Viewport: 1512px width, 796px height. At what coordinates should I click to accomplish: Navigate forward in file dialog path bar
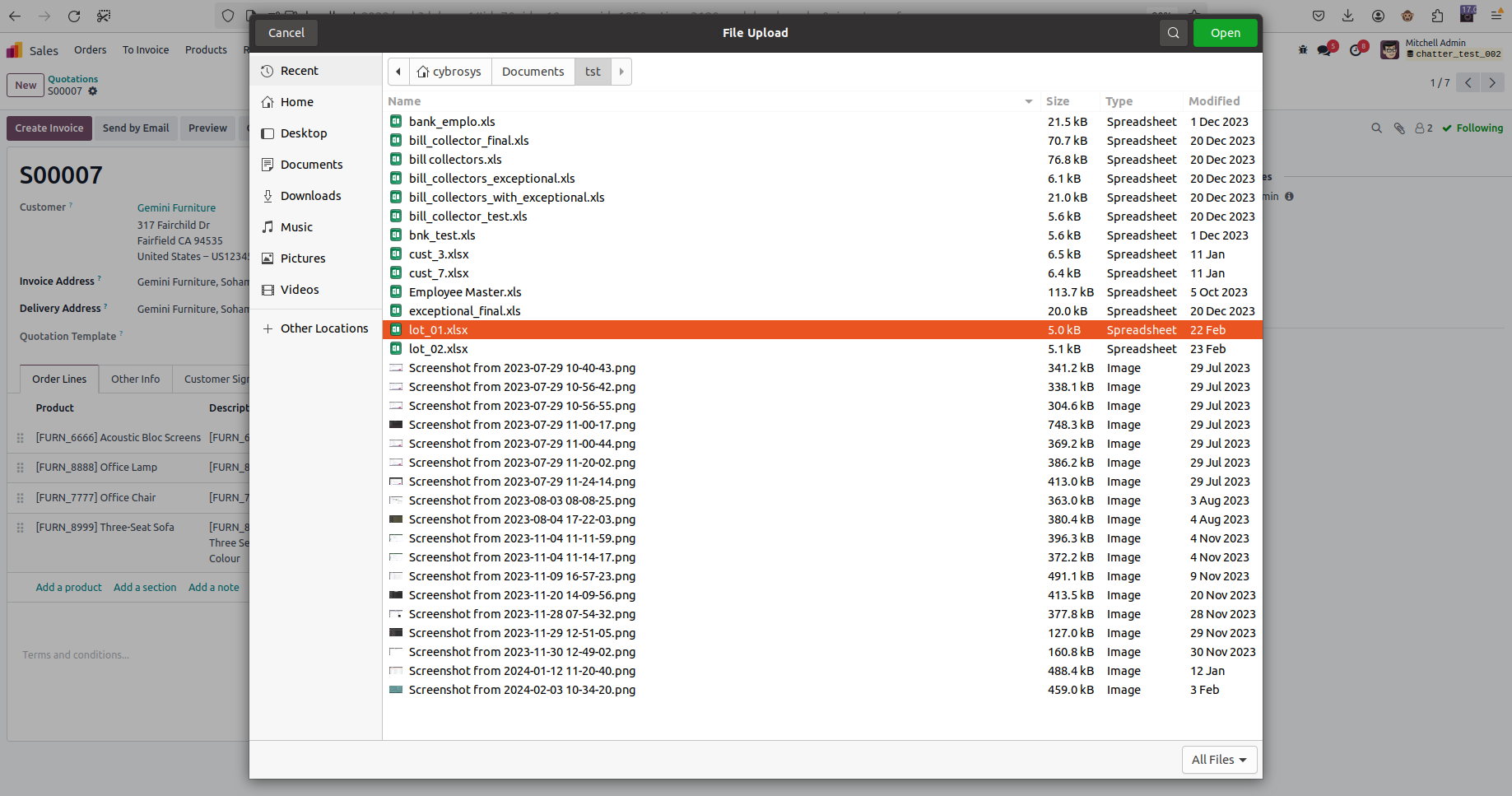621,72
